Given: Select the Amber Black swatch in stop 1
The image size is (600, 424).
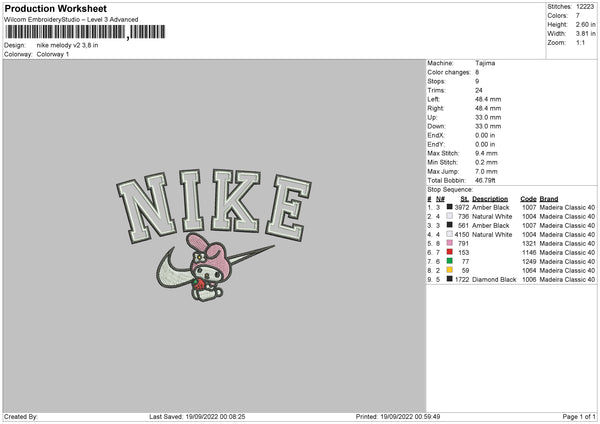Looking at the screenshot, I should pos(450,207).
